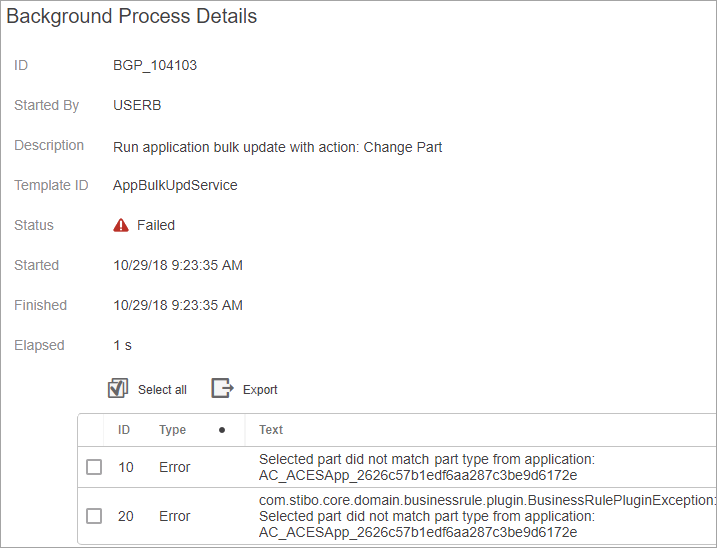Image resolution: width=717 pixels, height=548 pixels.
Task: Click the Background Process Details heading
Action: tap(132, 16)
